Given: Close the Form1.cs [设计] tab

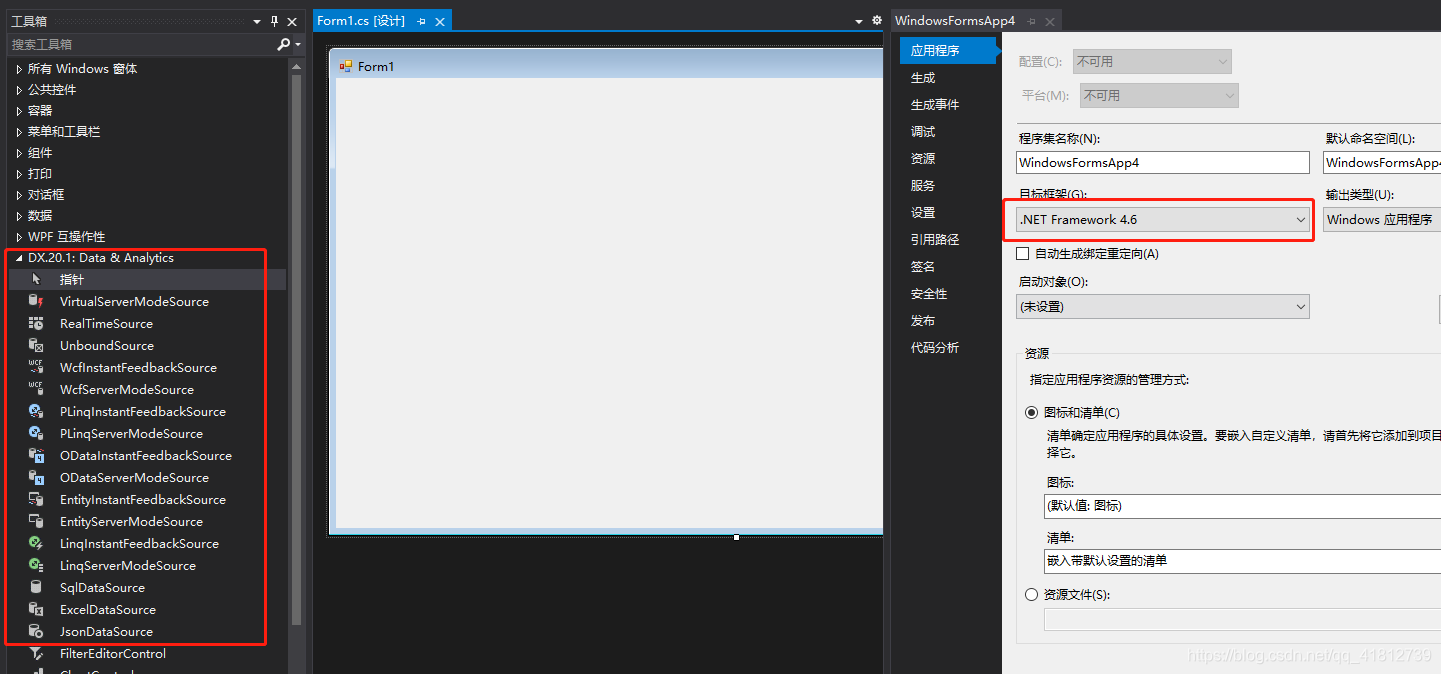Looking at the screenshot, I should (440, 21).
